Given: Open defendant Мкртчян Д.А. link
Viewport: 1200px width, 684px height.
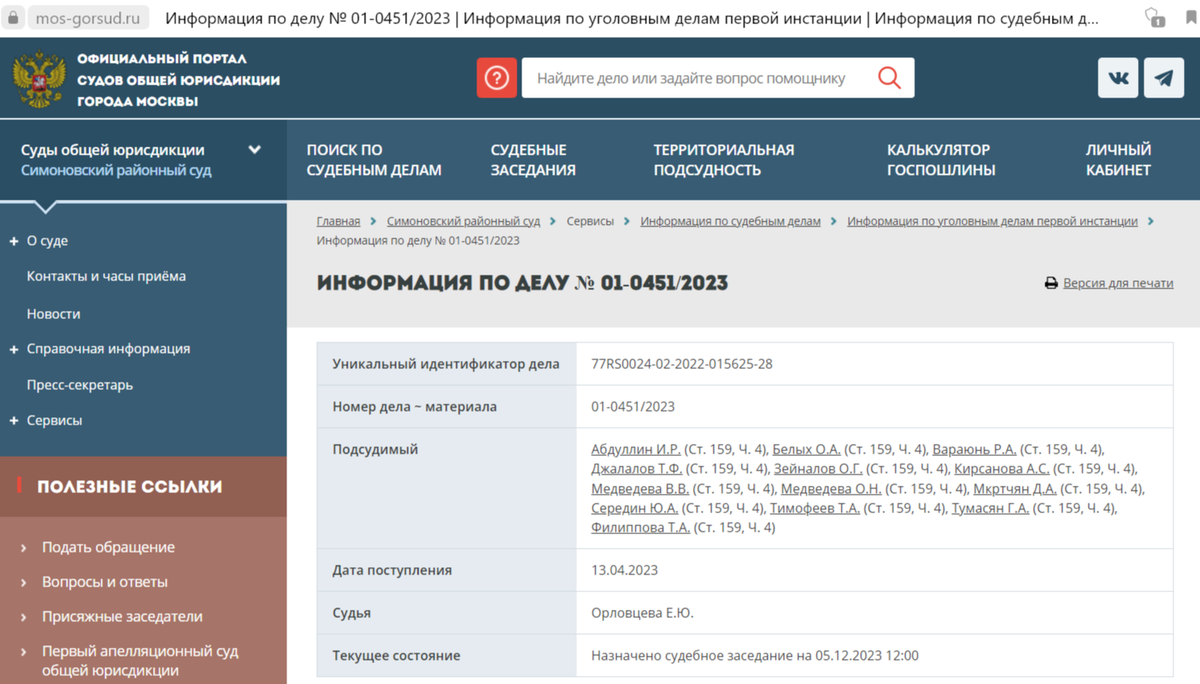Looking at the screenshot, I should (x=1014, y=489).
